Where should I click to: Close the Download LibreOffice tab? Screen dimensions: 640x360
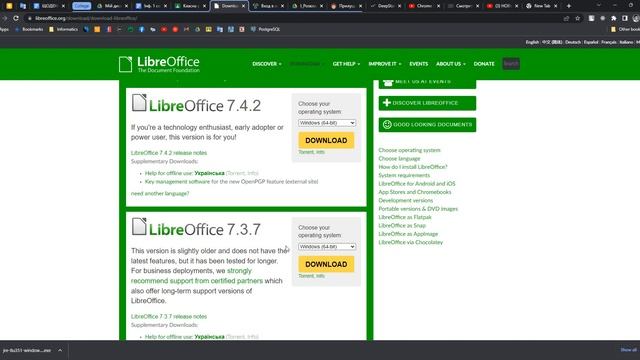click(243, 6)
